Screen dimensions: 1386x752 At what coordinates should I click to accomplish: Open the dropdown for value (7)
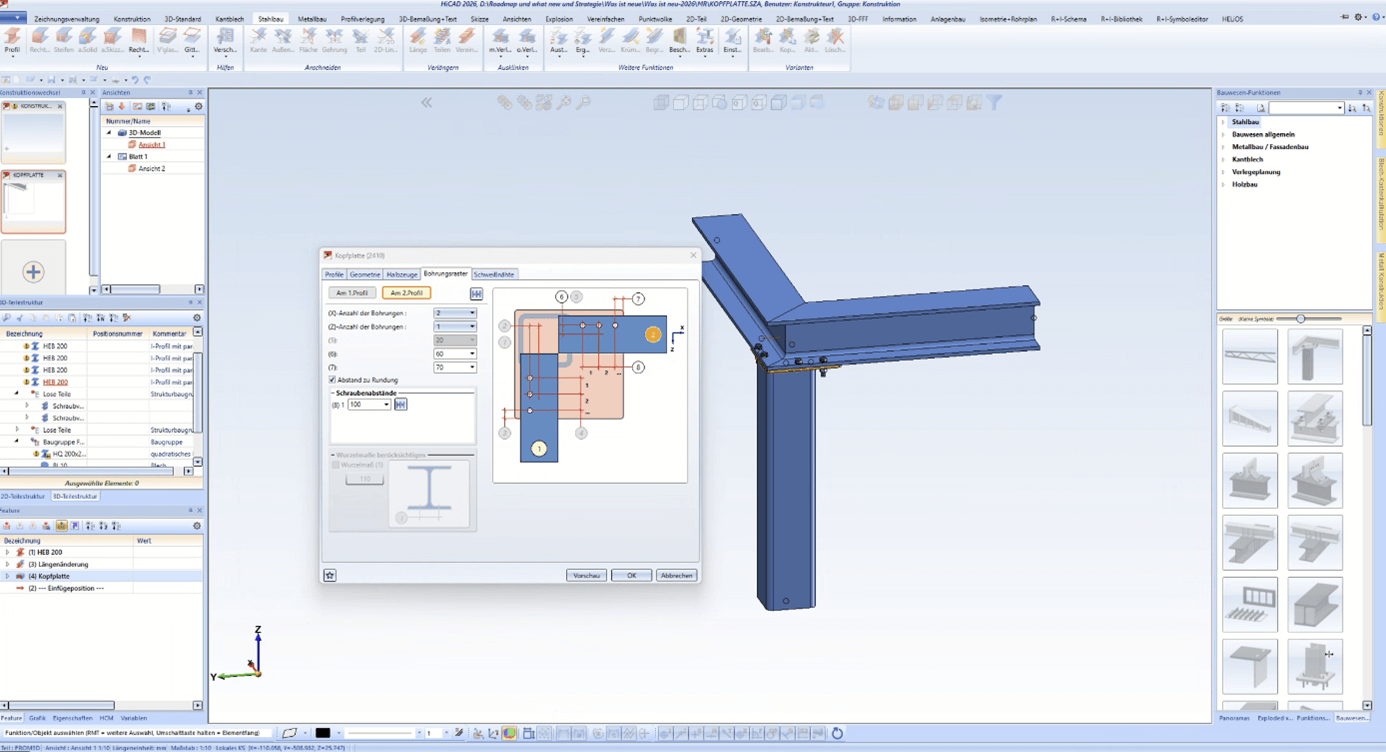(472, 368)
